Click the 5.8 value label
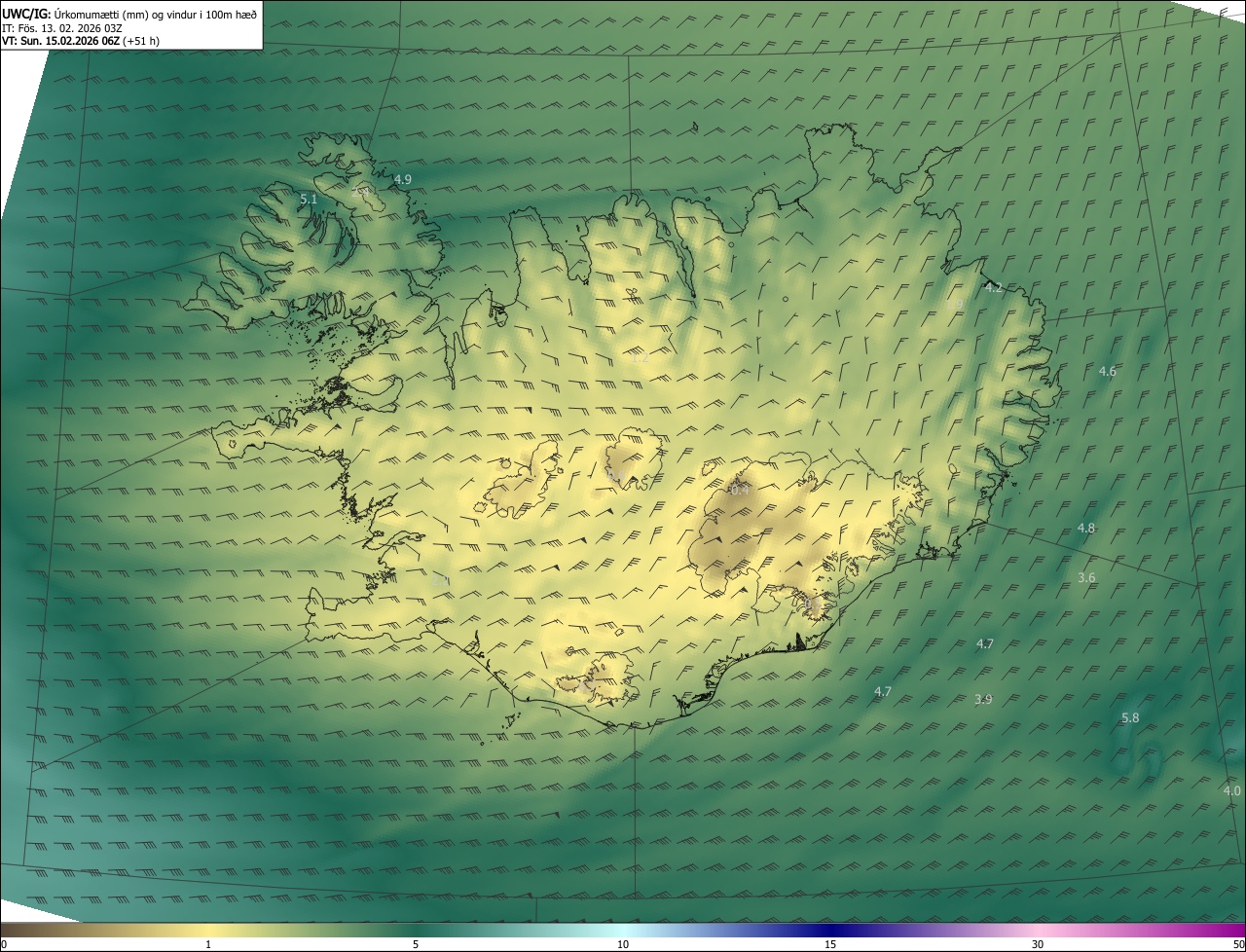The image size is (1246, 952). click(1130, 717)
